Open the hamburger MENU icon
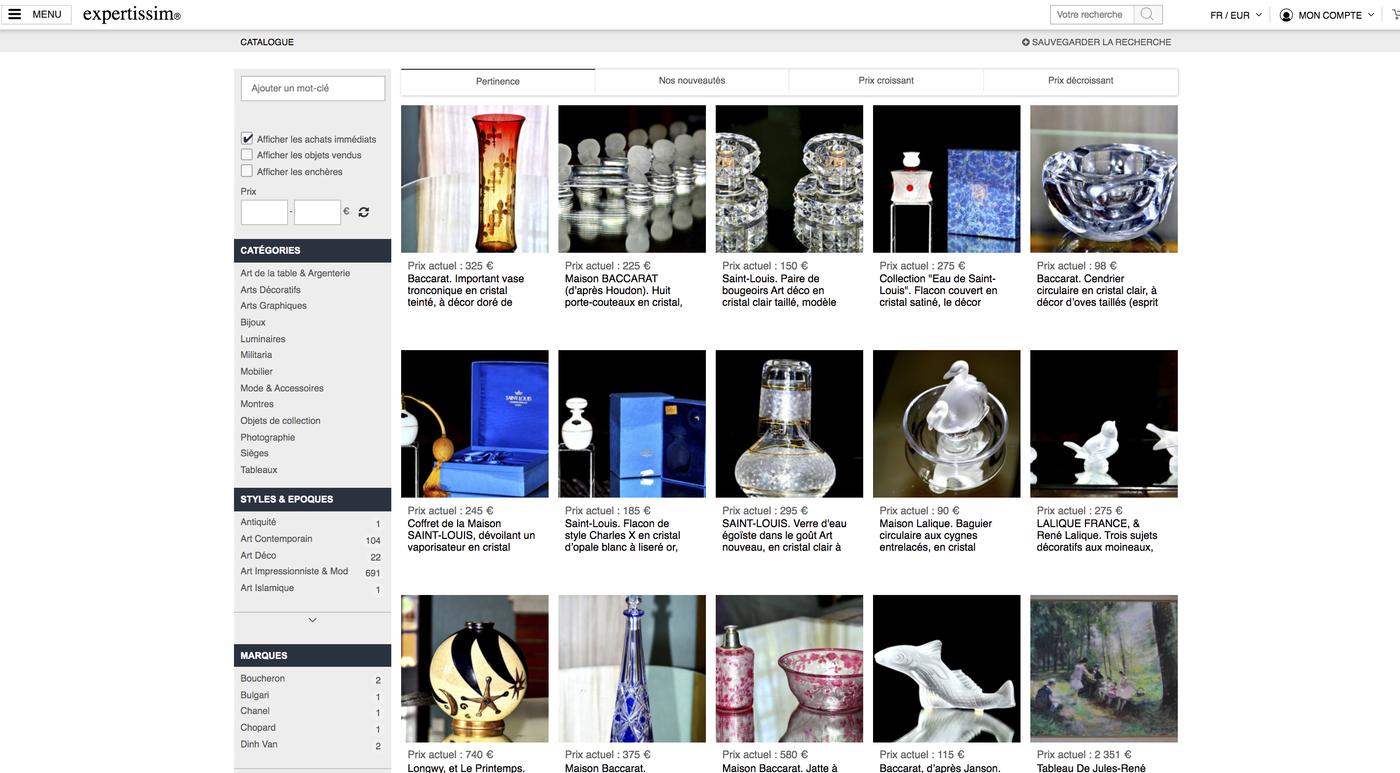This screenshot has height=773, width=1400. [x=15, y=14]
